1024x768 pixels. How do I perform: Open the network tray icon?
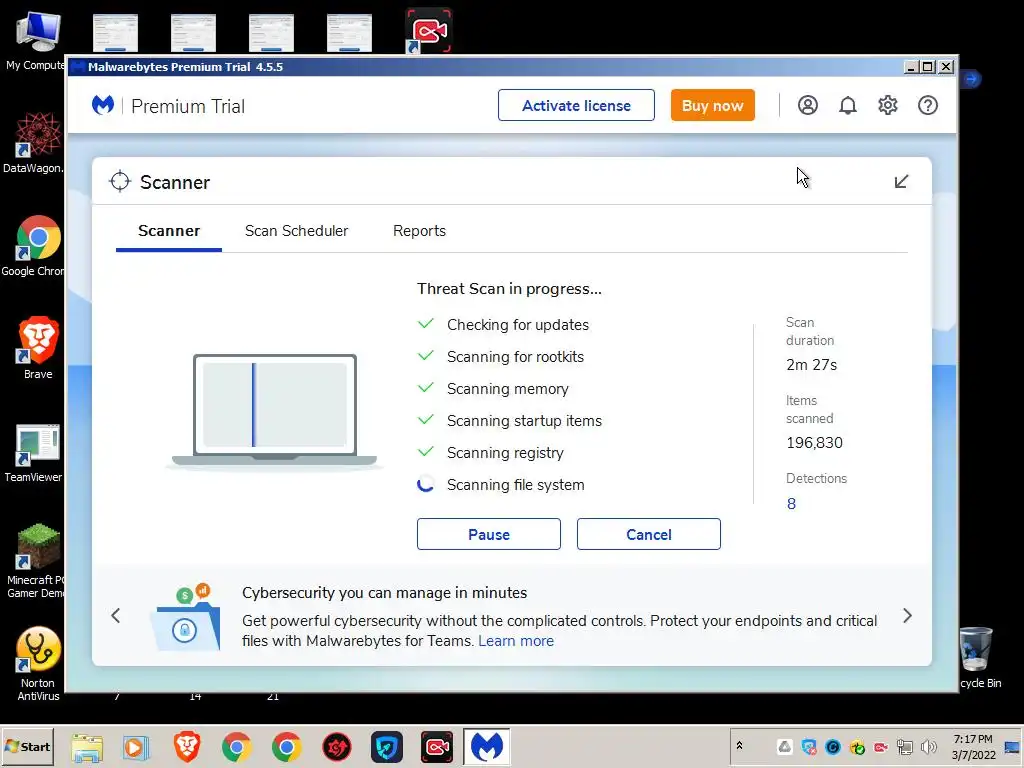pyautogui.click(x=904, y=746)
